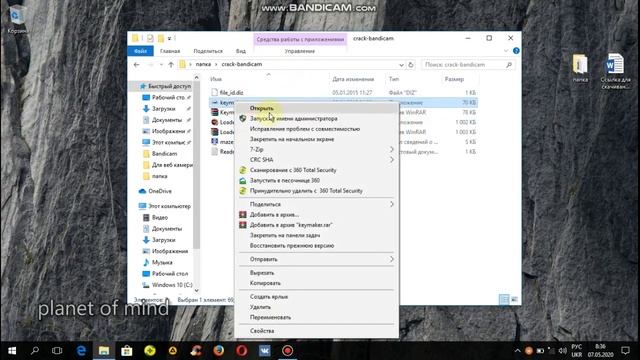
Task: Launch Microsoft Edge from taskbar
Action: tap(81, 351)
